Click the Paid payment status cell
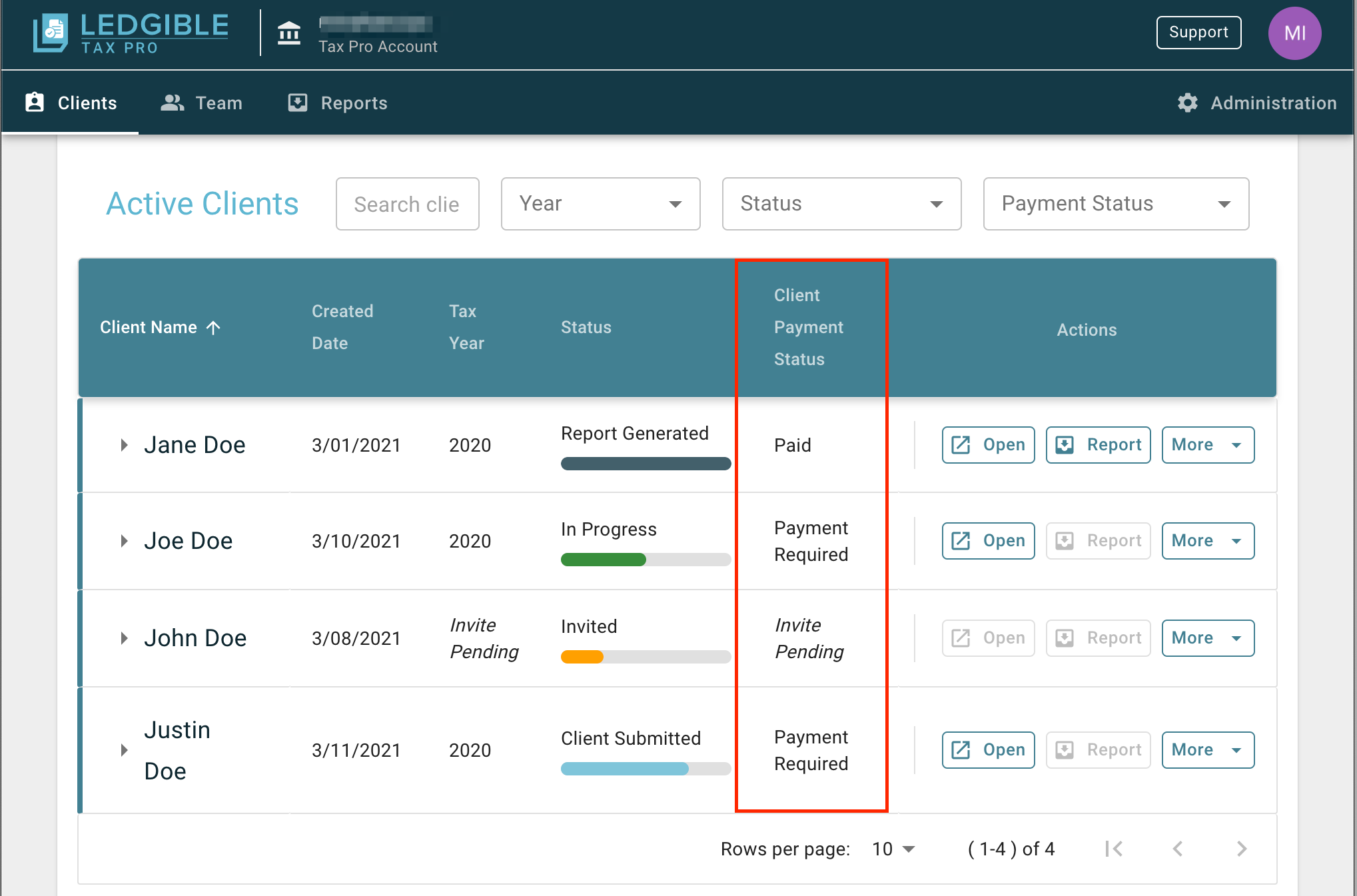Image resolution: width=1357 pixels, height=896 pixels. click(x=792, y=445)
